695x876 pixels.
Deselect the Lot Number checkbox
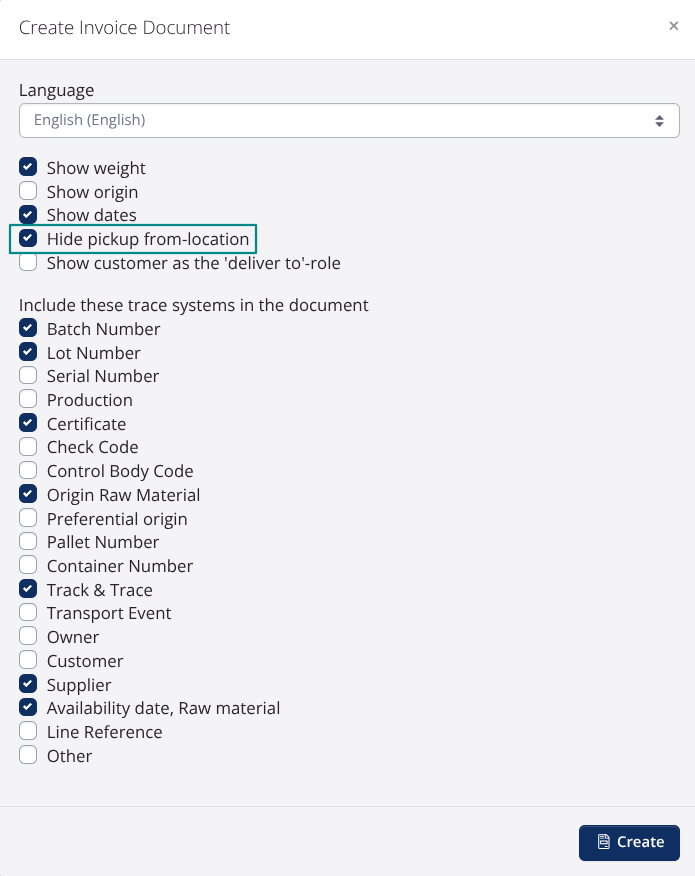(x=28, y=353)
